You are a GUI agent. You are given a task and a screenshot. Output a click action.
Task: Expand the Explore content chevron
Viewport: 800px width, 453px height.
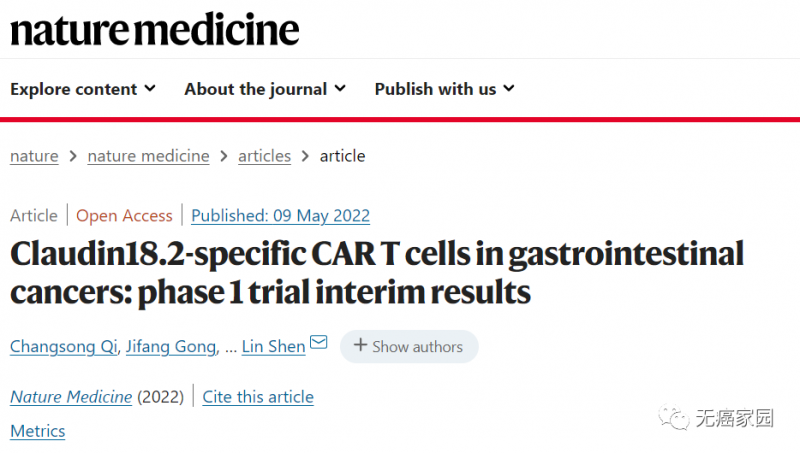pos(150,89)
